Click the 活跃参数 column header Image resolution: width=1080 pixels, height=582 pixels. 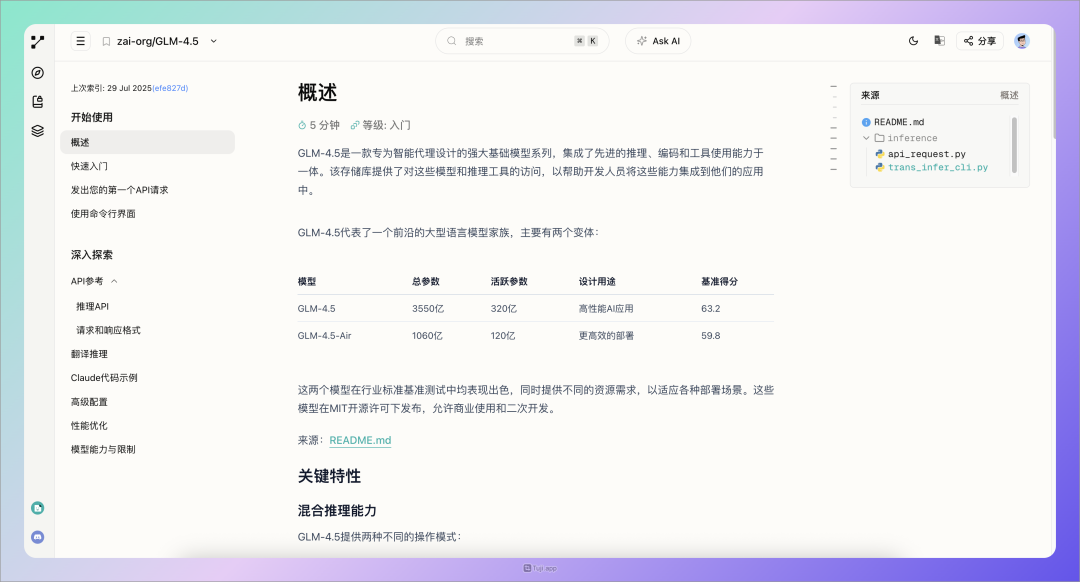point(509,281)
